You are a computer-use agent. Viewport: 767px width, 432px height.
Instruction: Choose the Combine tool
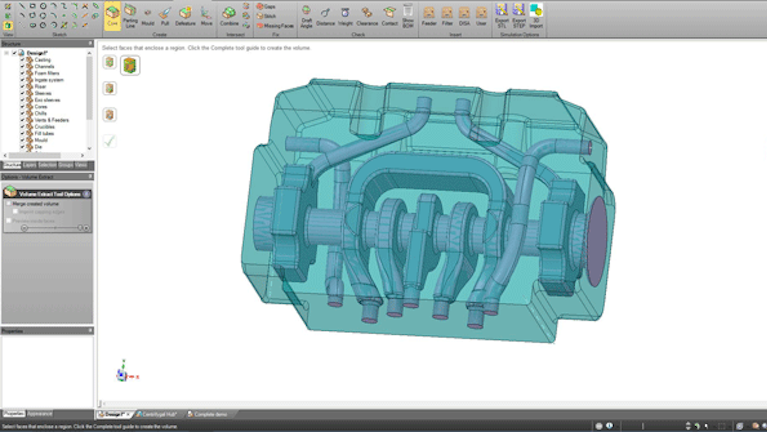[229, 14]
